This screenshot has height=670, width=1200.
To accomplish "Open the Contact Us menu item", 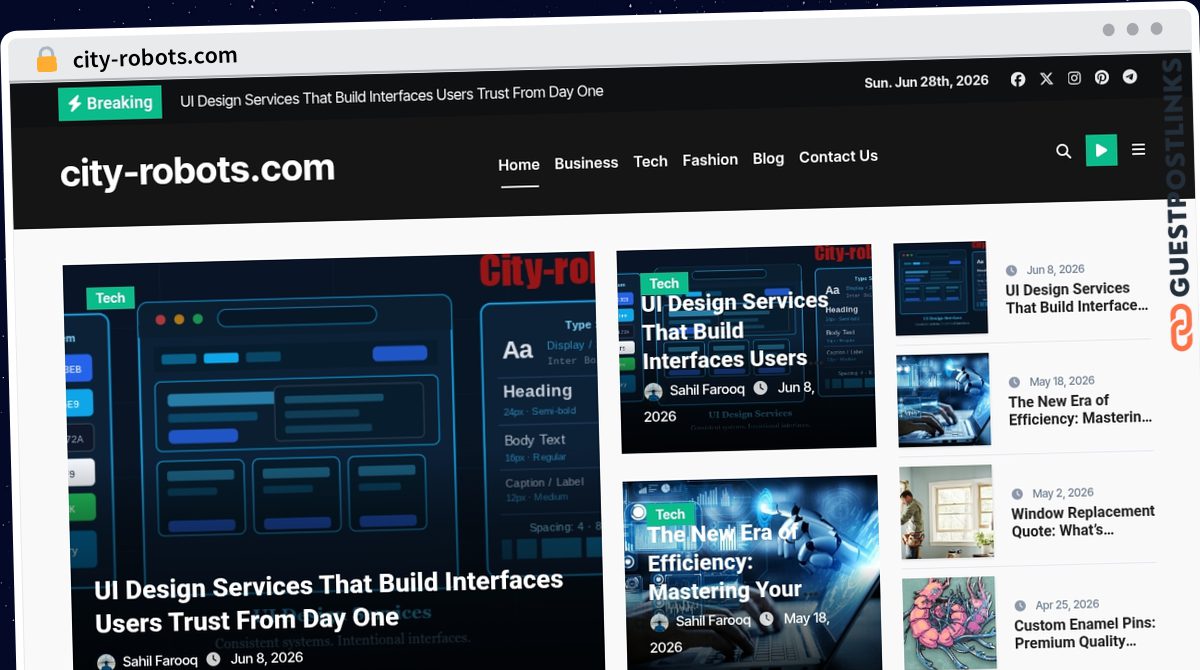I will click(x=838, y=156).
